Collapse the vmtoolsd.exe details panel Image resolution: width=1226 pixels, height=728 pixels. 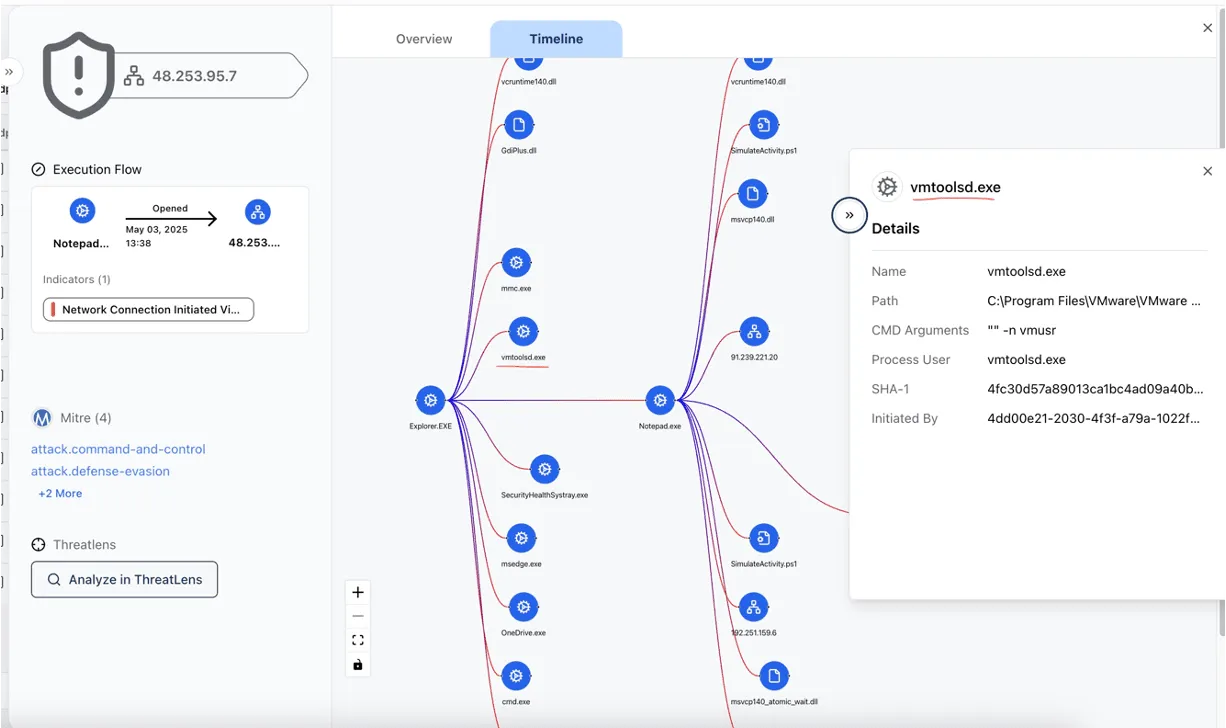tap(849, 215)
